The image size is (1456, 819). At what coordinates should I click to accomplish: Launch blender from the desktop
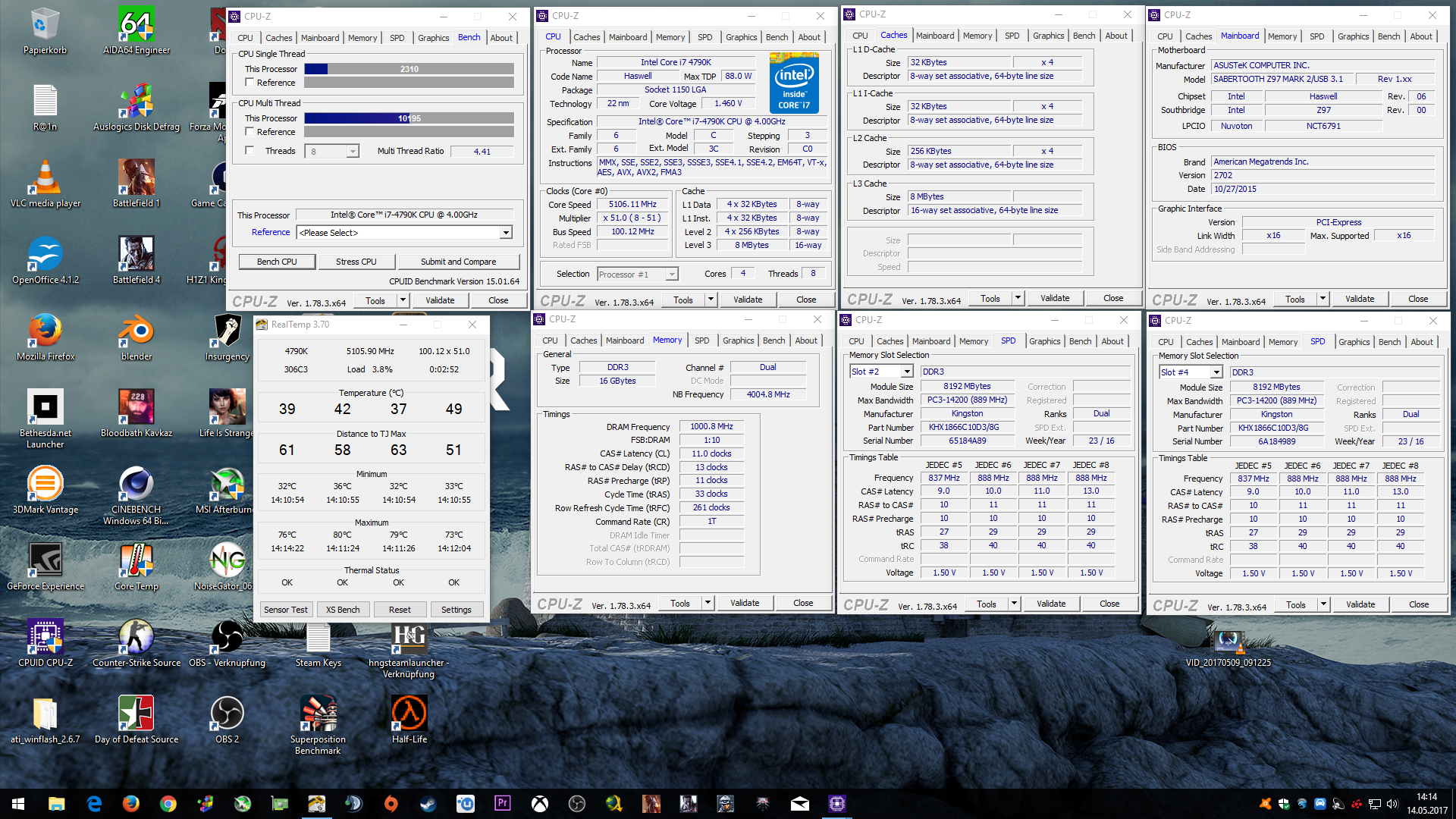pos(136,337)
